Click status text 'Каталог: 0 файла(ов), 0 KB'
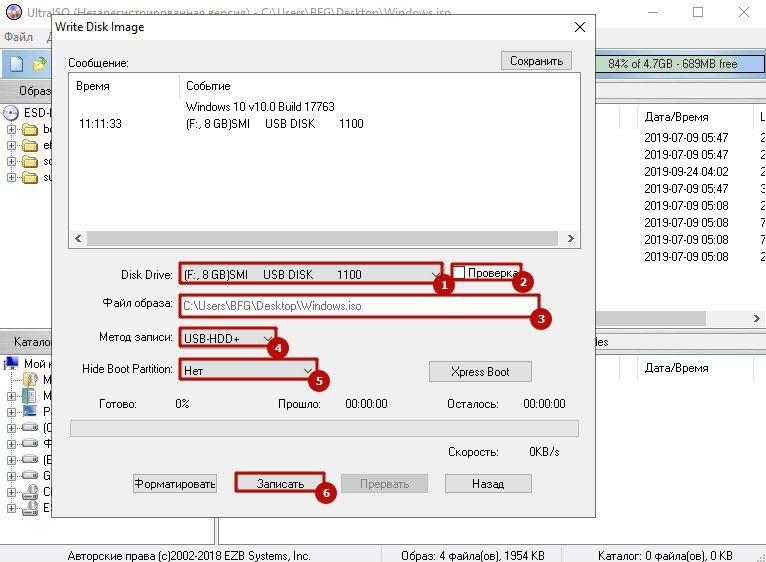The image size is (766, 562). pos(665,556)
